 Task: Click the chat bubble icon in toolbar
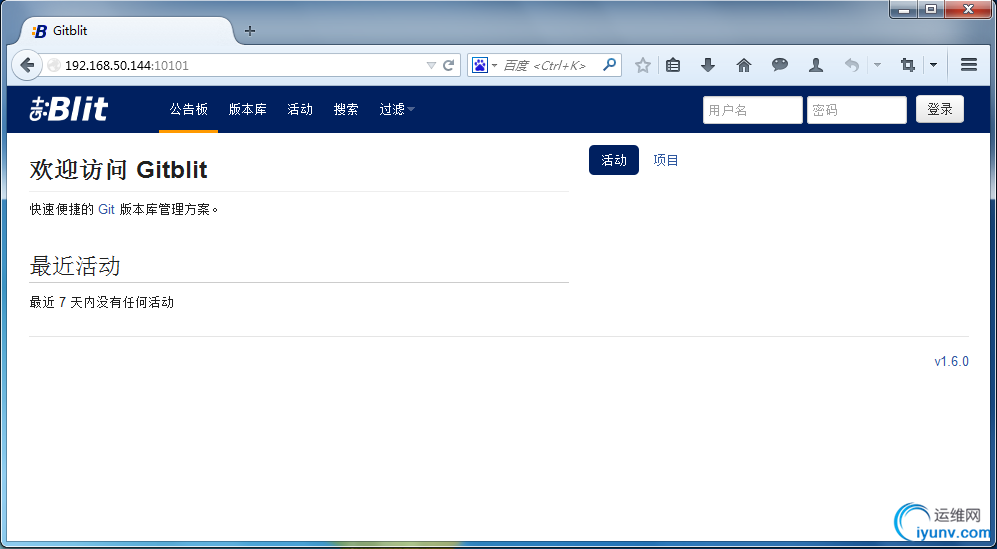[780, 64]
